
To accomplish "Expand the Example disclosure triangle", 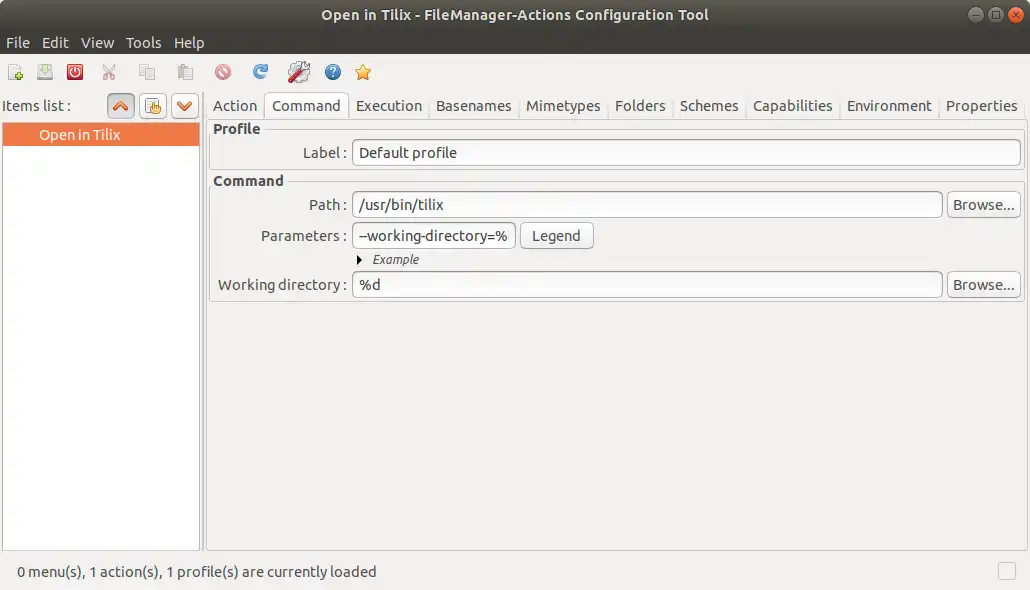I will pos(359,260).
